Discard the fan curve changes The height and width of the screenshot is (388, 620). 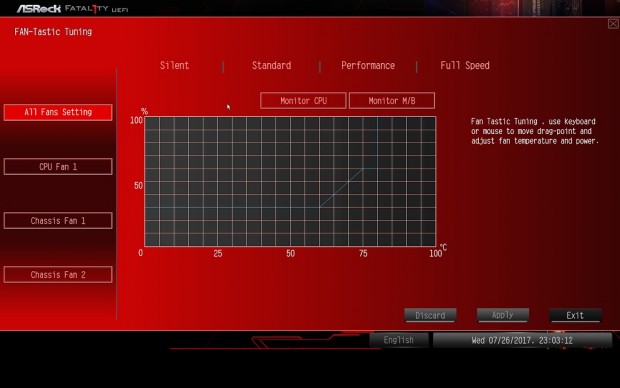[430, 315]
